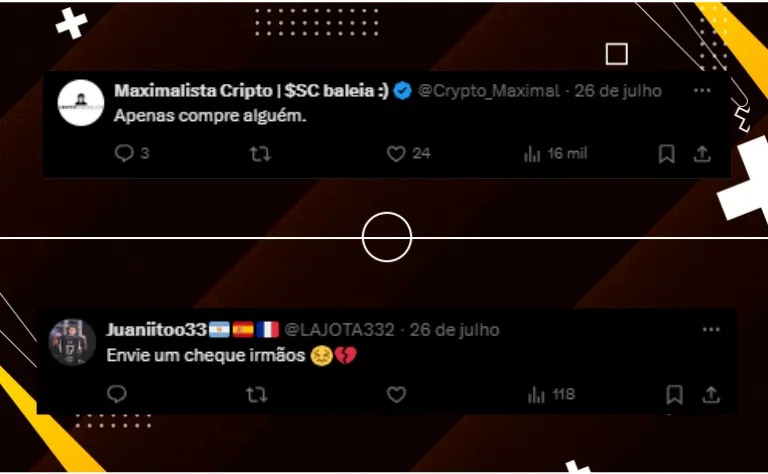Open more options on Juaniitoo33 tweet
The width and height of the screenshot is (768, 474).
pyautogui.click(x=711, y=330)
